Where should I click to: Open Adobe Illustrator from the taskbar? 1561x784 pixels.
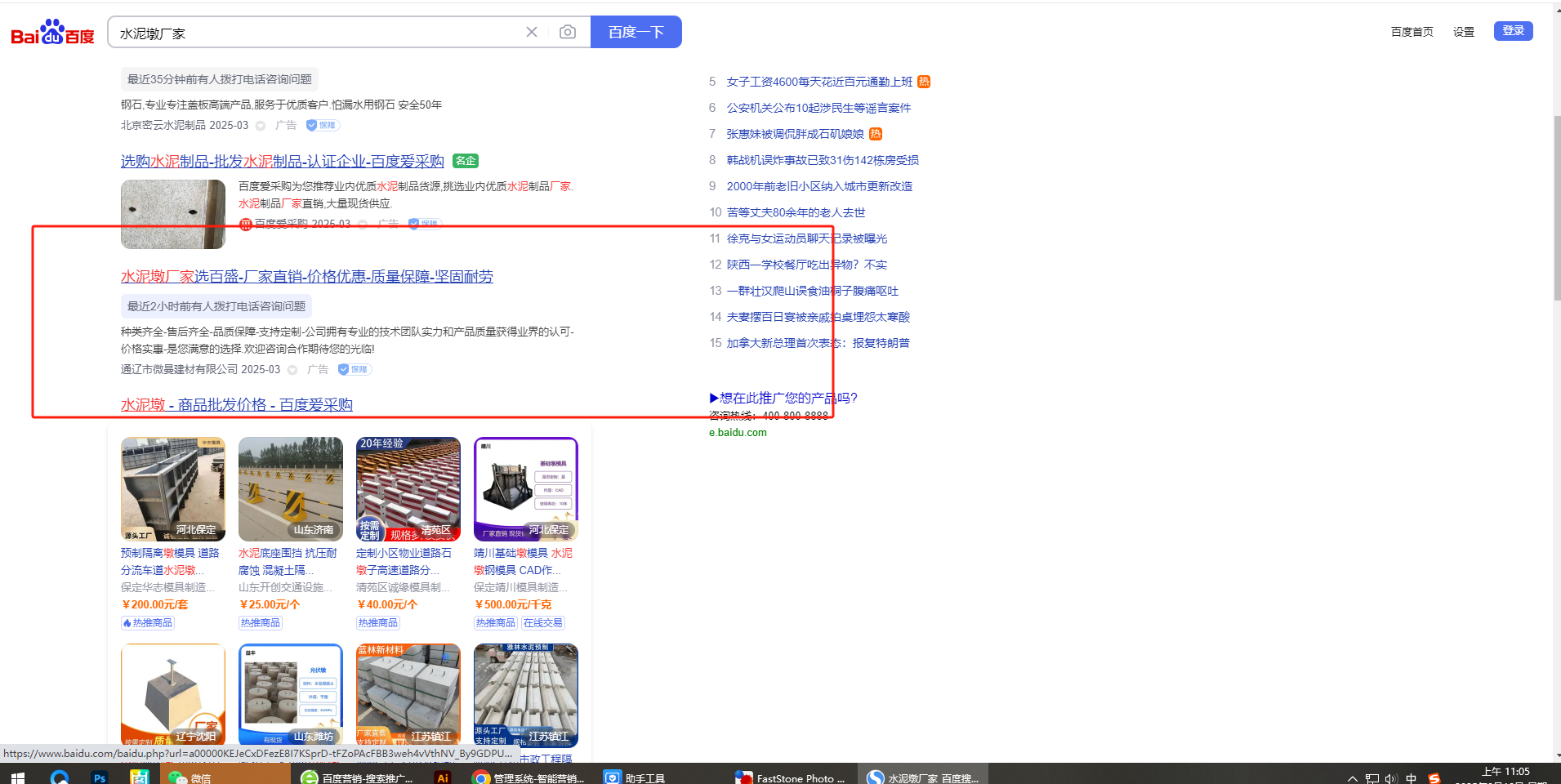click(x=442, y=777)
